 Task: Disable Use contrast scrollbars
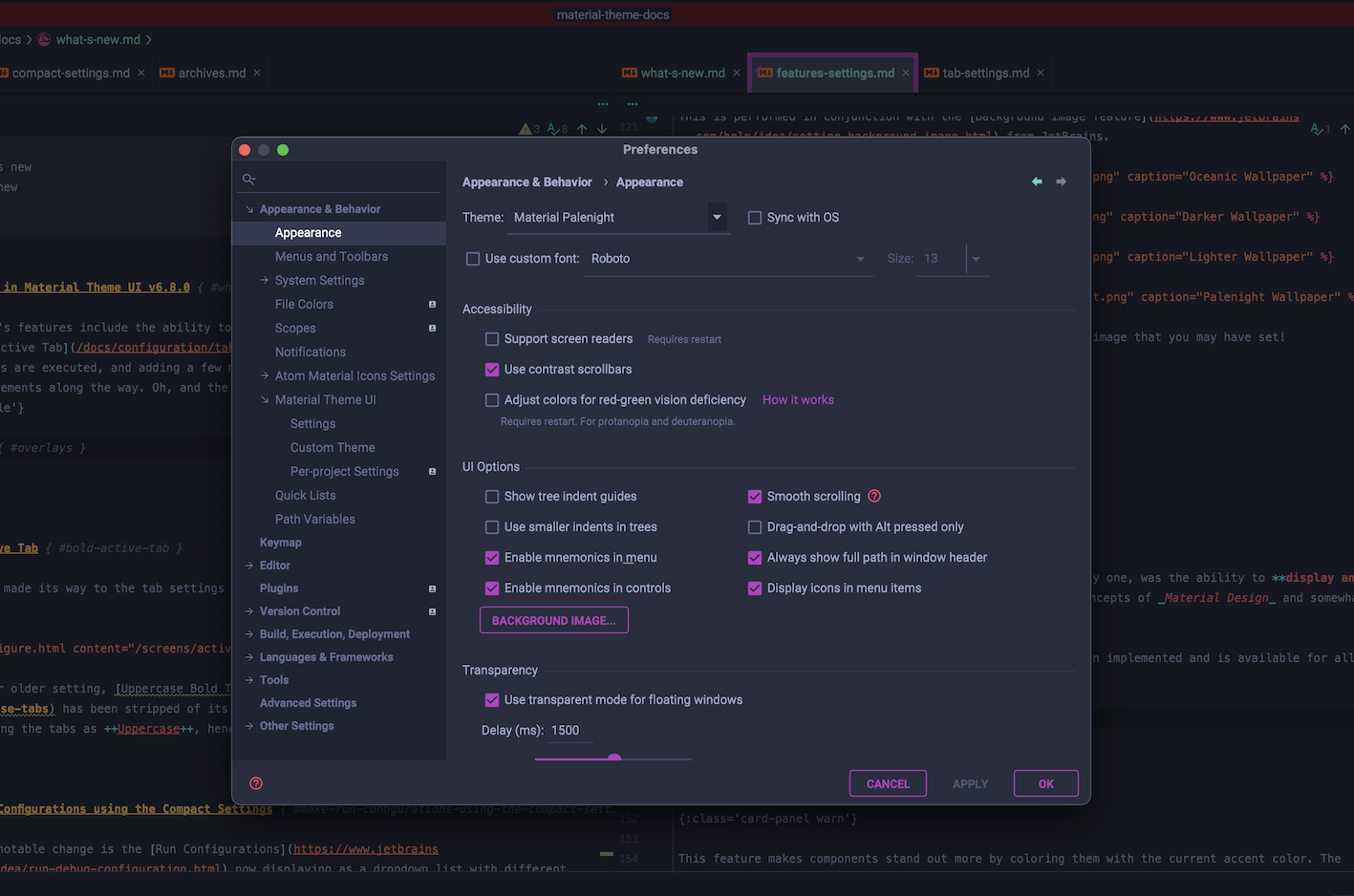pyautogui.click(x=491, y=369)
